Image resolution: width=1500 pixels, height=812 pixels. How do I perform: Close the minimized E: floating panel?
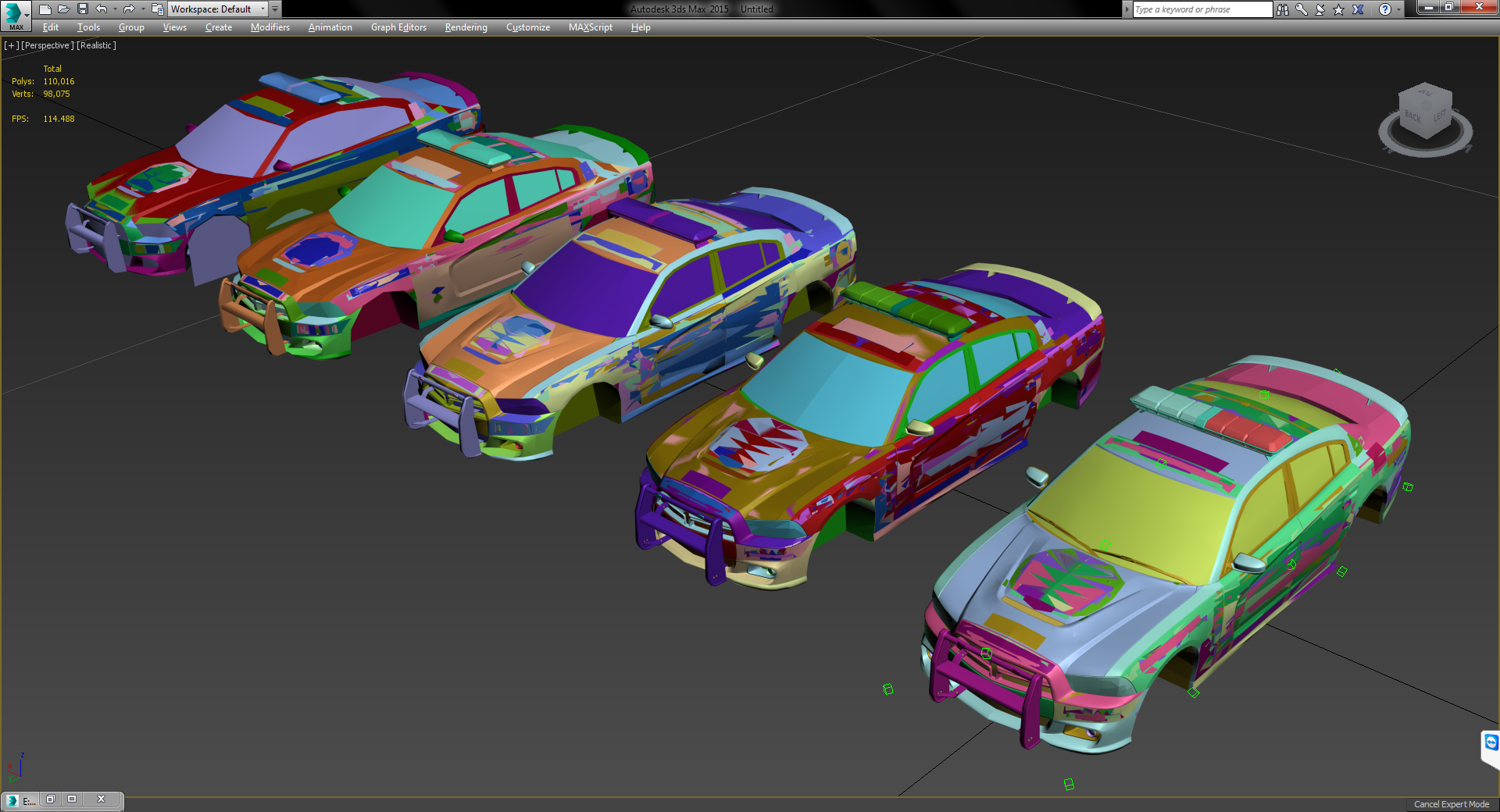tap(101, 800)
